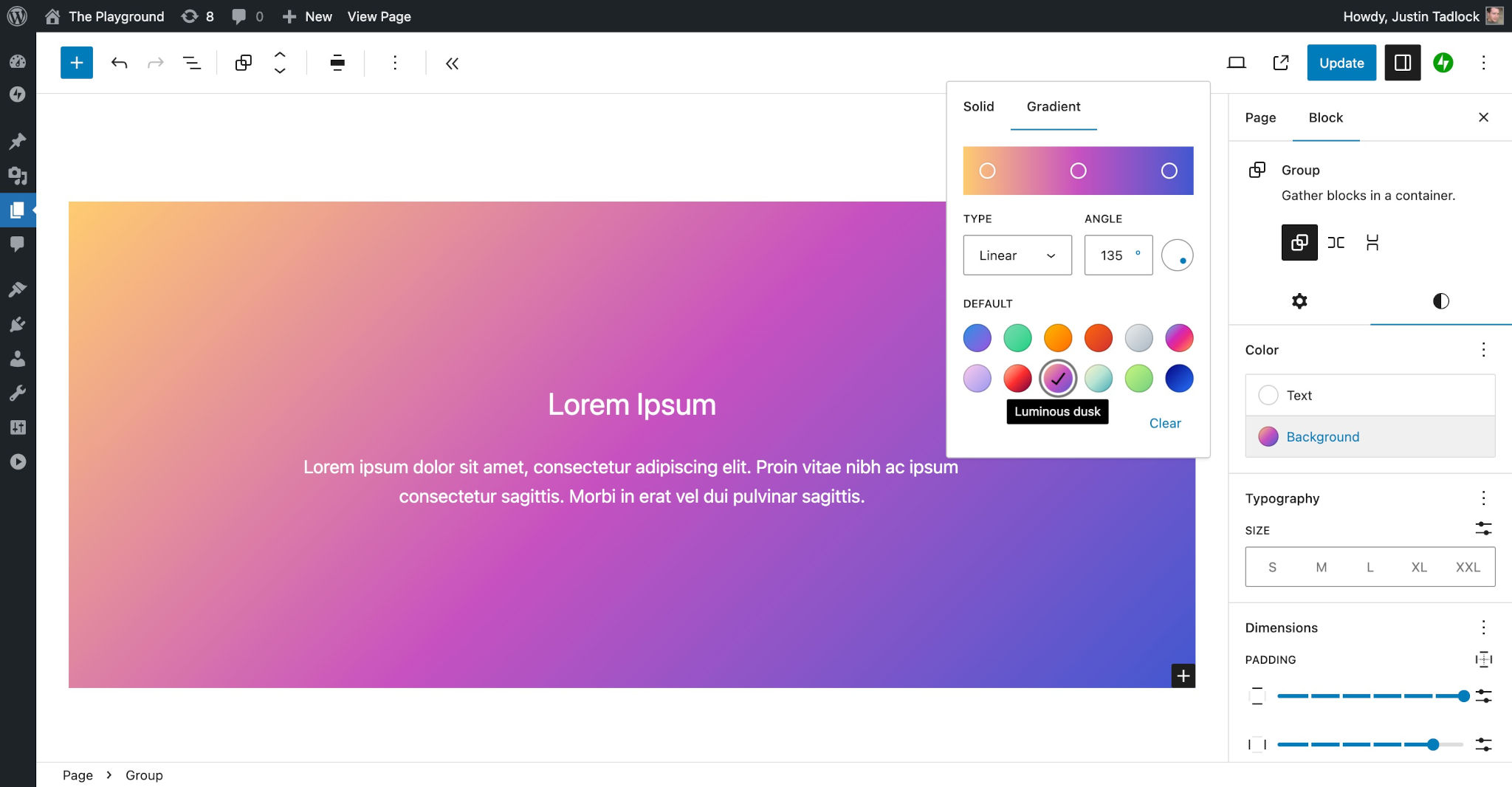Screen dimensions: 1512x787
Task: Switch to the Solid tab in color popover
Action: tap(977, 106)
